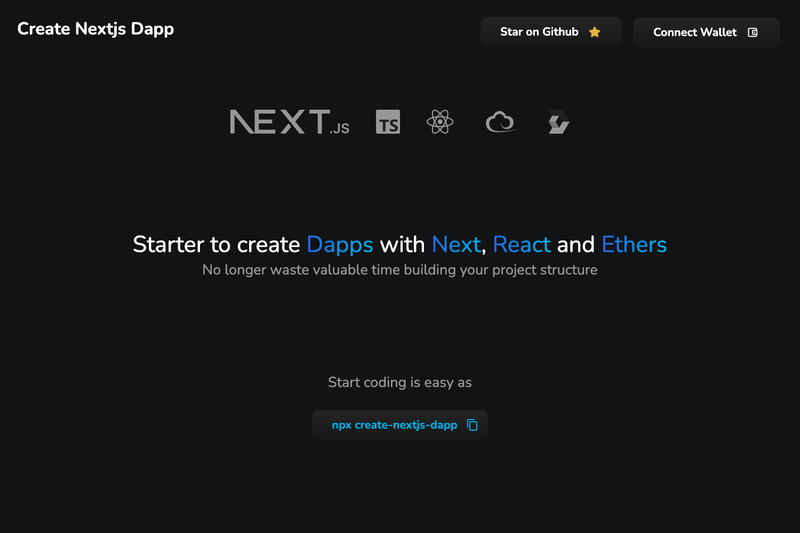Click the React atom logo

[x=440, y=122]
